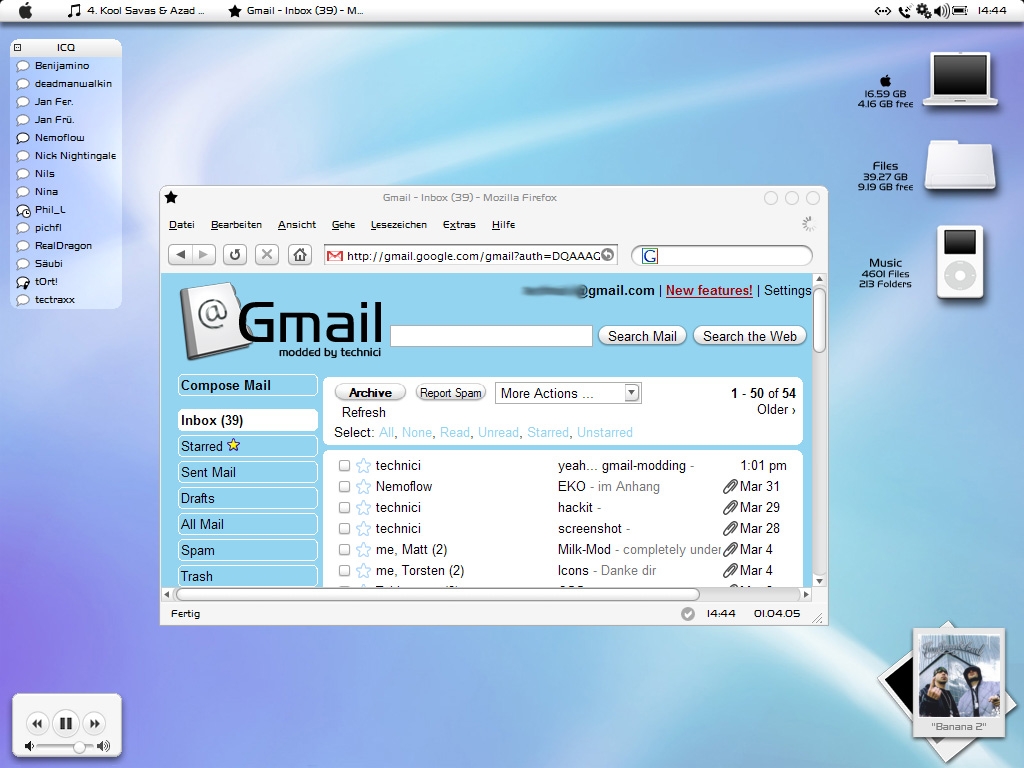
Task: Click the Firefox forward arrow button
Action: pos(204,255)
